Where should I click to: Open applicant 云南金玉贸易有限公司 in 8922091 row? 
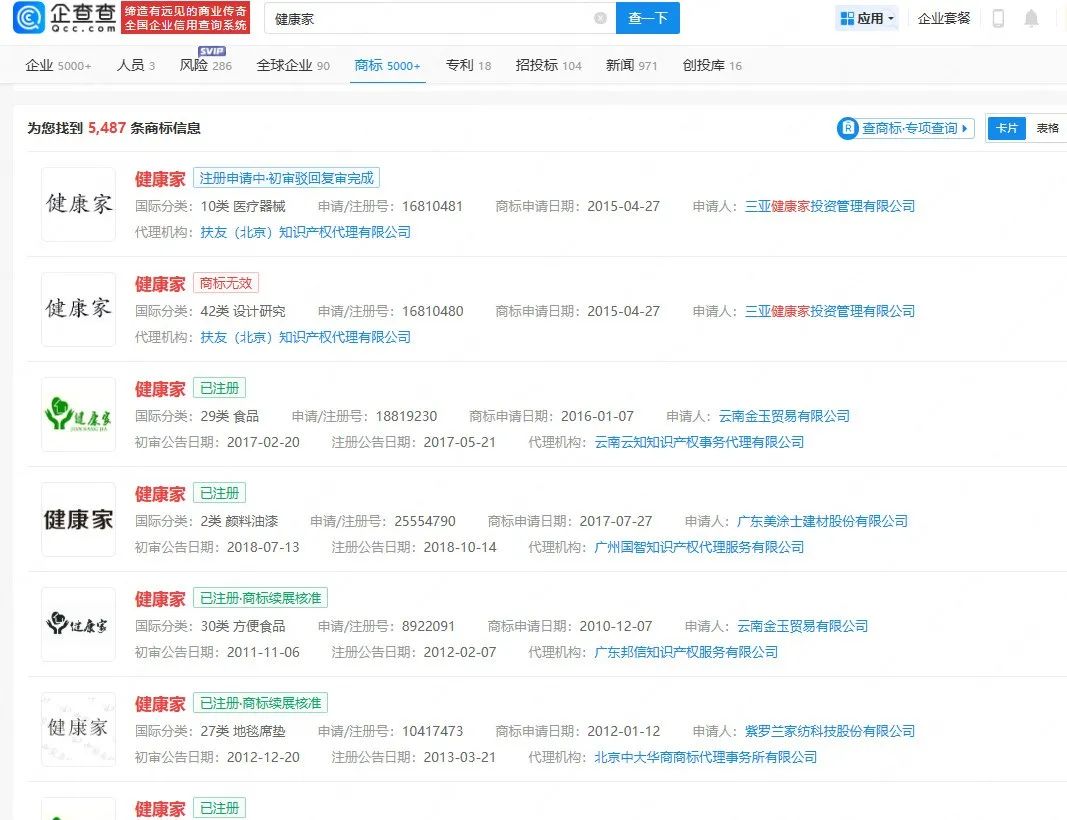(x=802, y=626)
